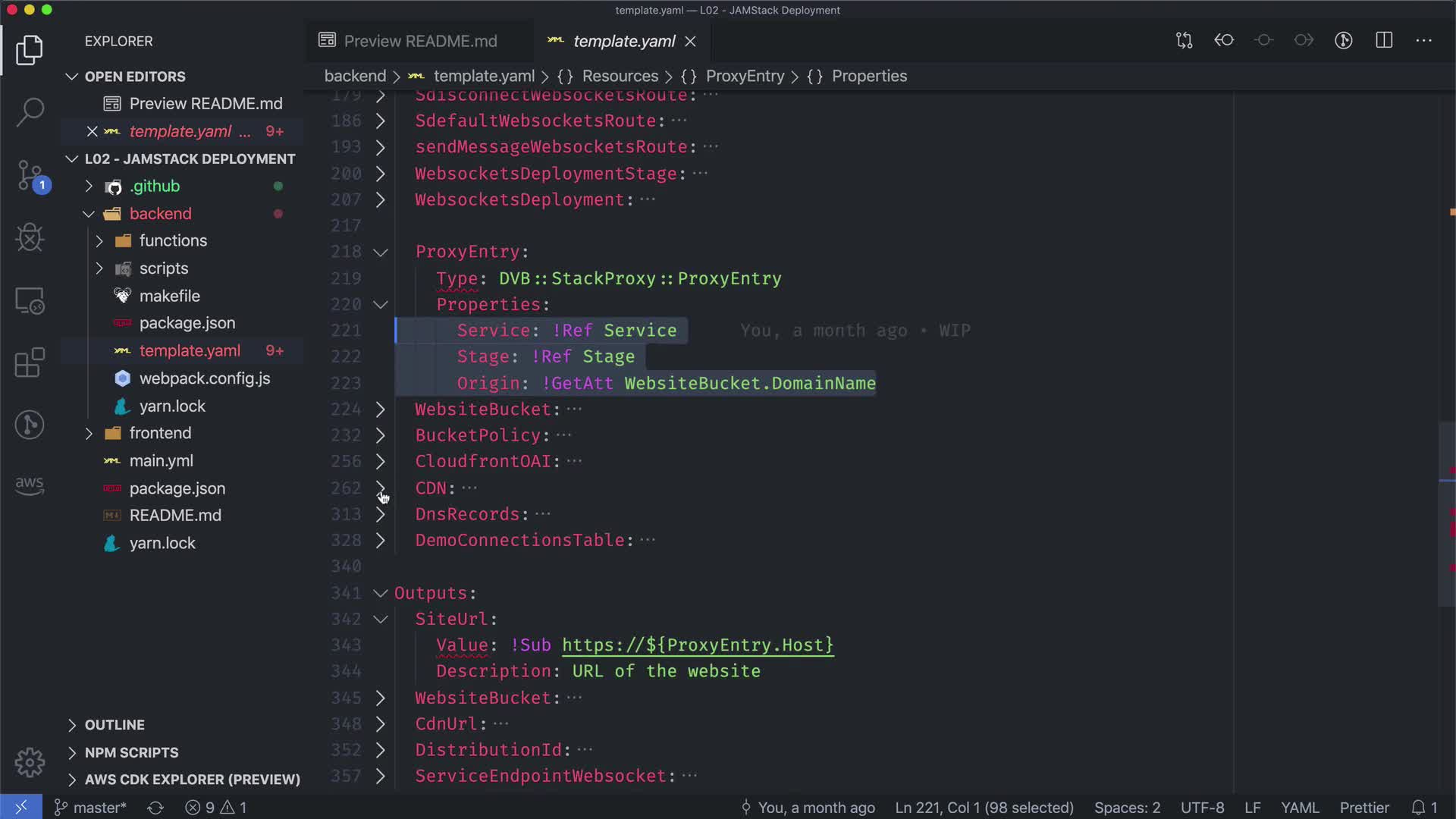Expand the CDN block at line 262
This screenshot has height=819, width=1456.
381,488
